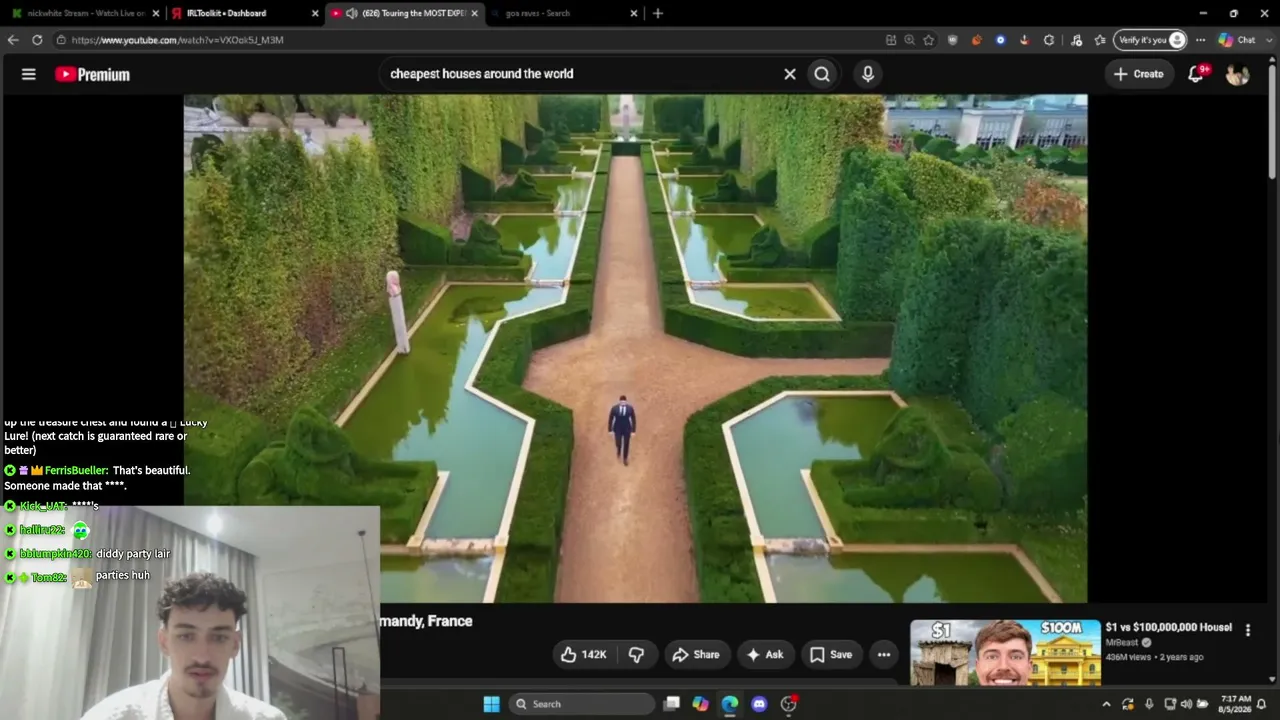The image size is (1280, 720).
Task: Close the IRLToolkit Dashboard tab
Action: tap(315, 13)
